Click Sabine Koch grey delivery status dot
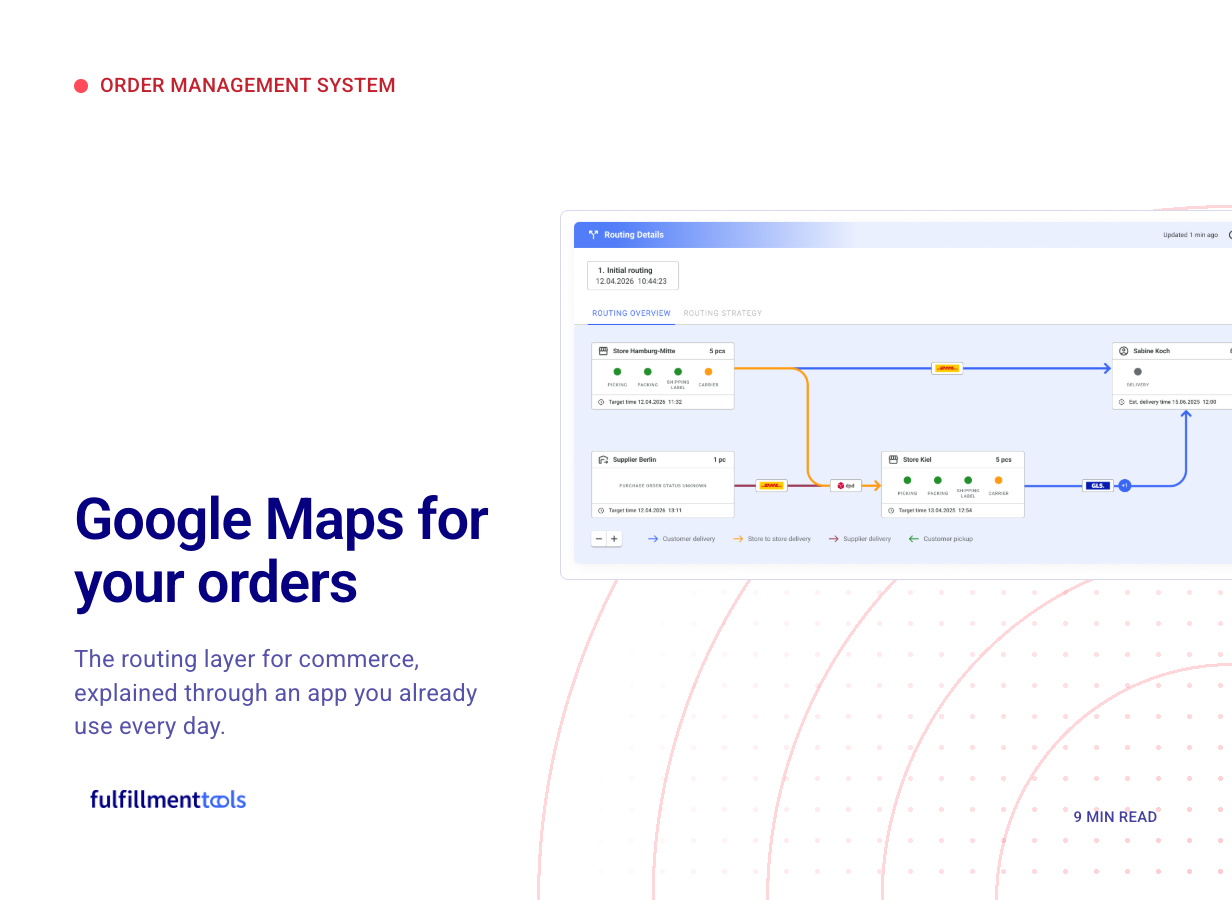 click(x=1138, y=372)
